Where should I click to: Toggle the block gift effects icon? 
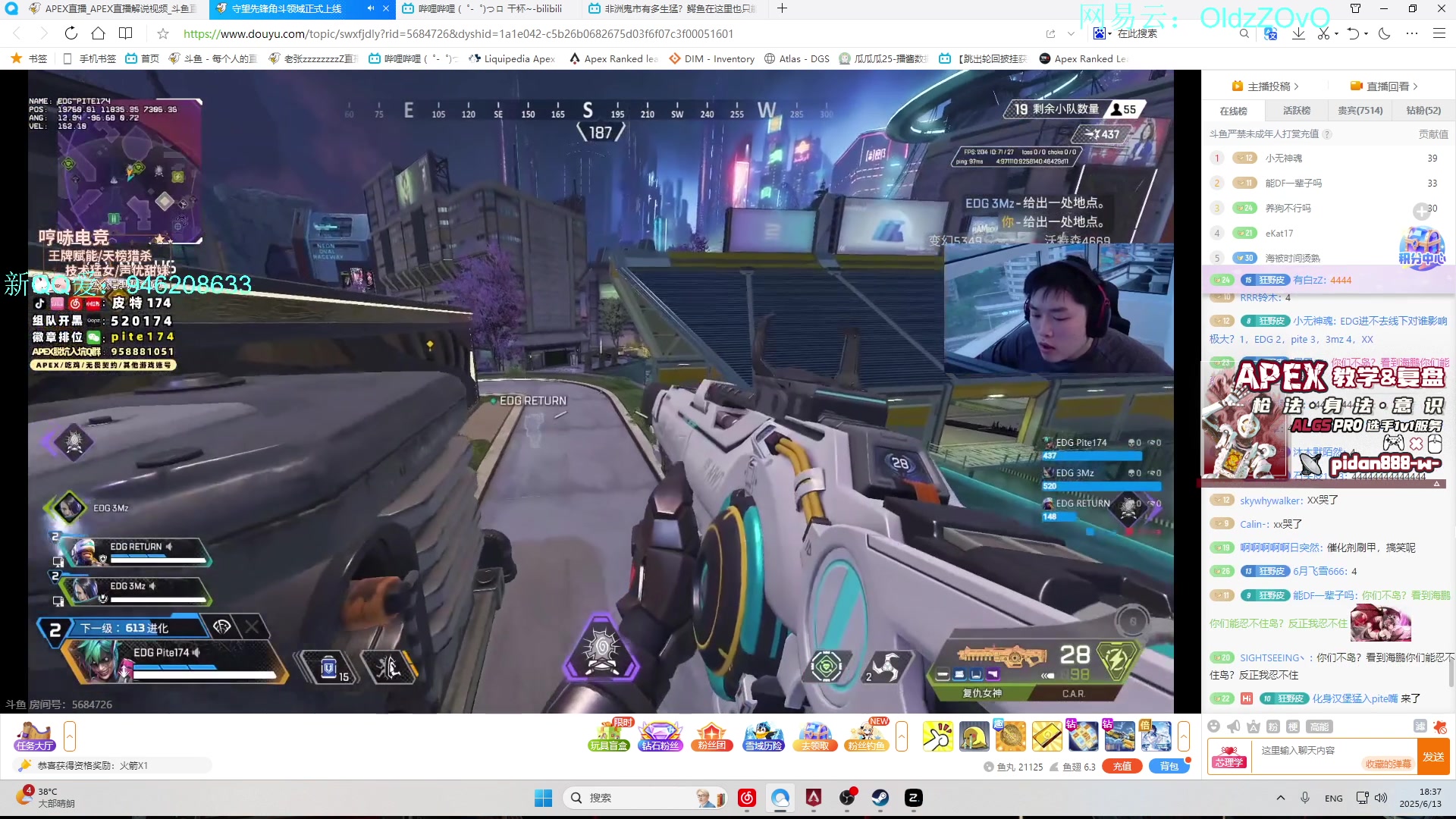point(1440,726)
